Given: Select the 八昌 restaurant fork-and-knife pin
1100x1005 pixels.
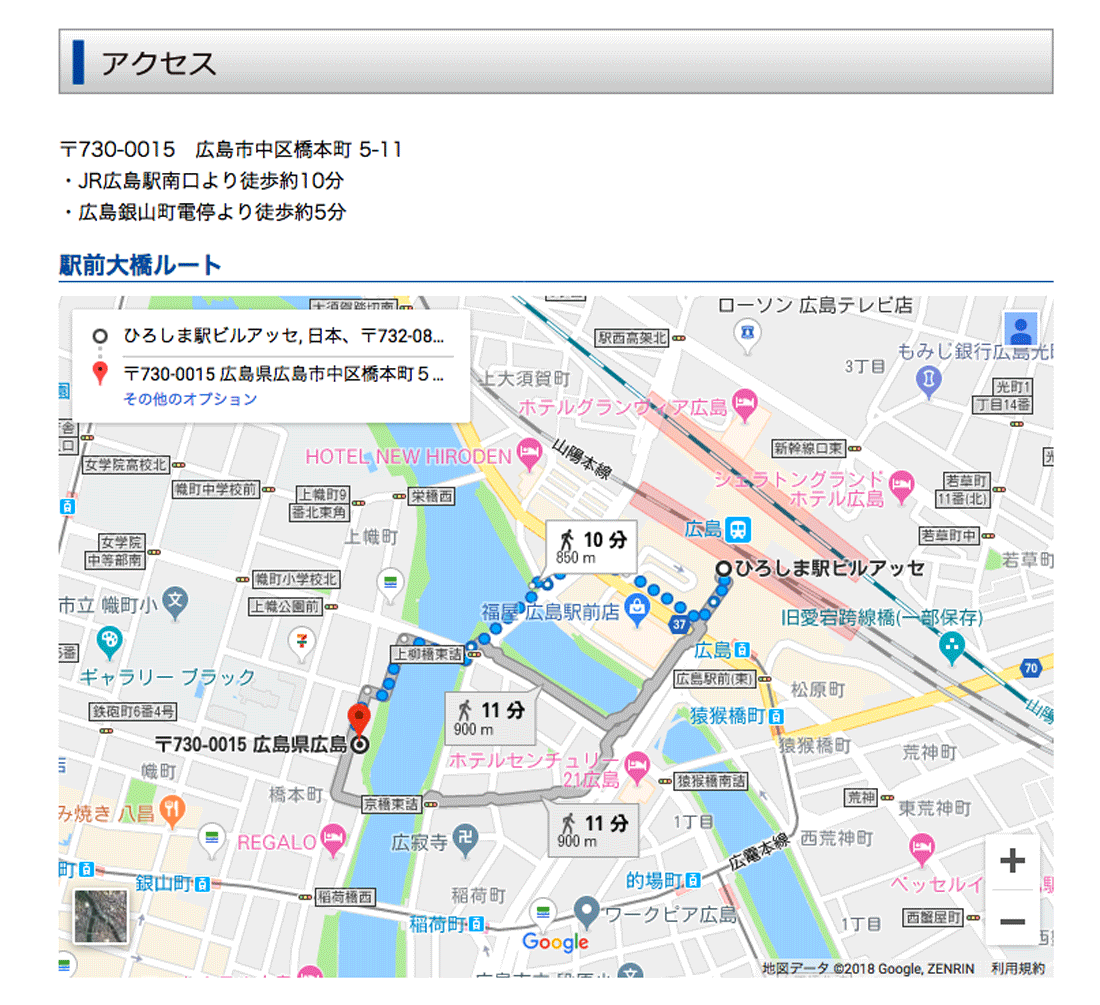Looking at the screenshot, I should 172,811.
